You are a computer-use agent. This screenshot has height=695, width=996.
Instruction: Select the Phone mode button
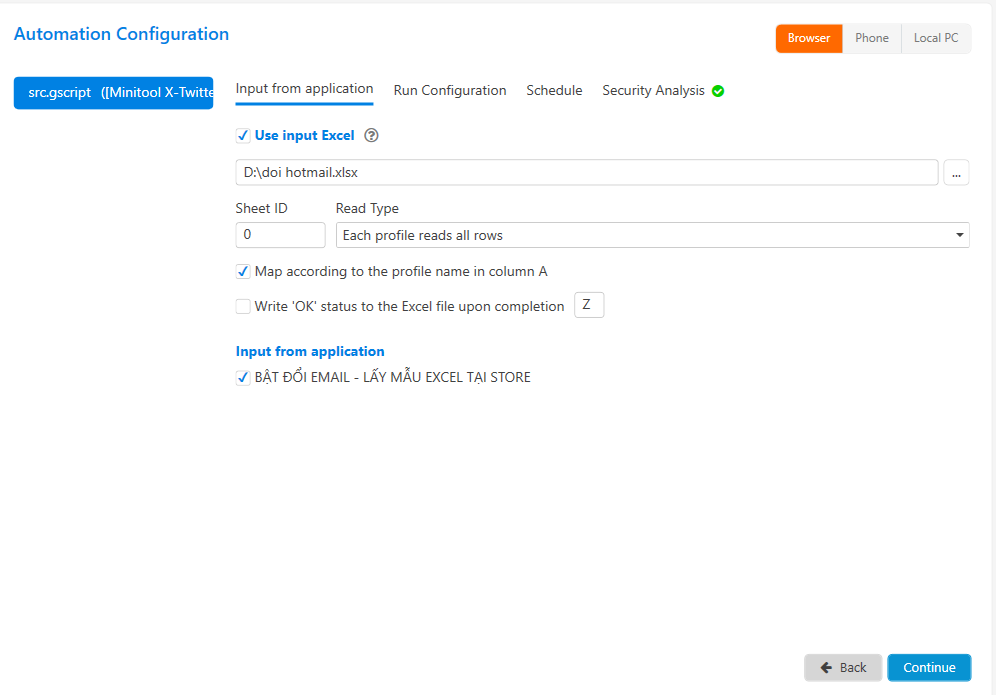click(871, 38)
